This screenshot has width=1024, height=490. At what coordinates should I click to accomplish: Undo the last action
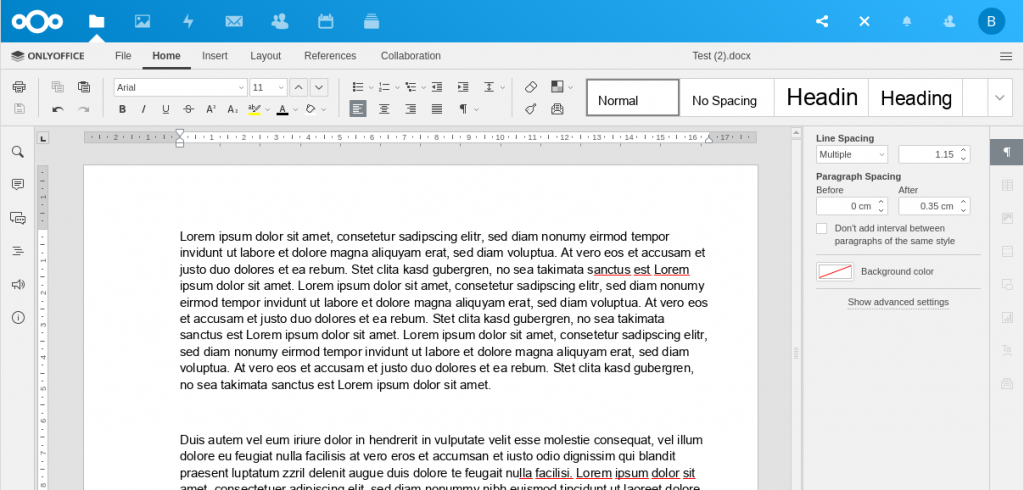(x=57, y=109)
